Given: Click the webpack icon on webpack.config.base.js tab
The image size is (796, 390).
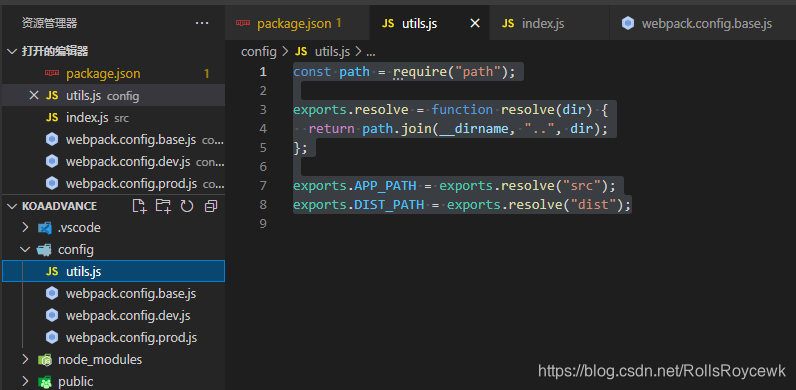Looking at the screenshot, I should click(628, 23).
